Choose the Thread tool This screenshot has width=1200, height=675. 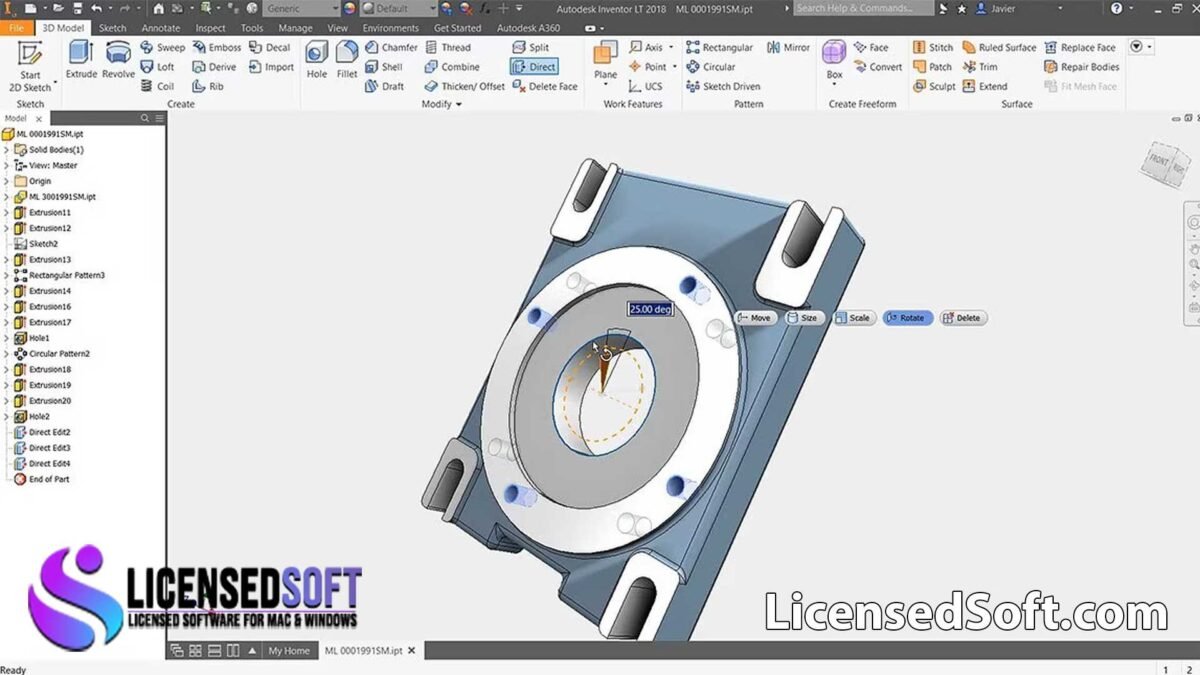tap(447, 47)
